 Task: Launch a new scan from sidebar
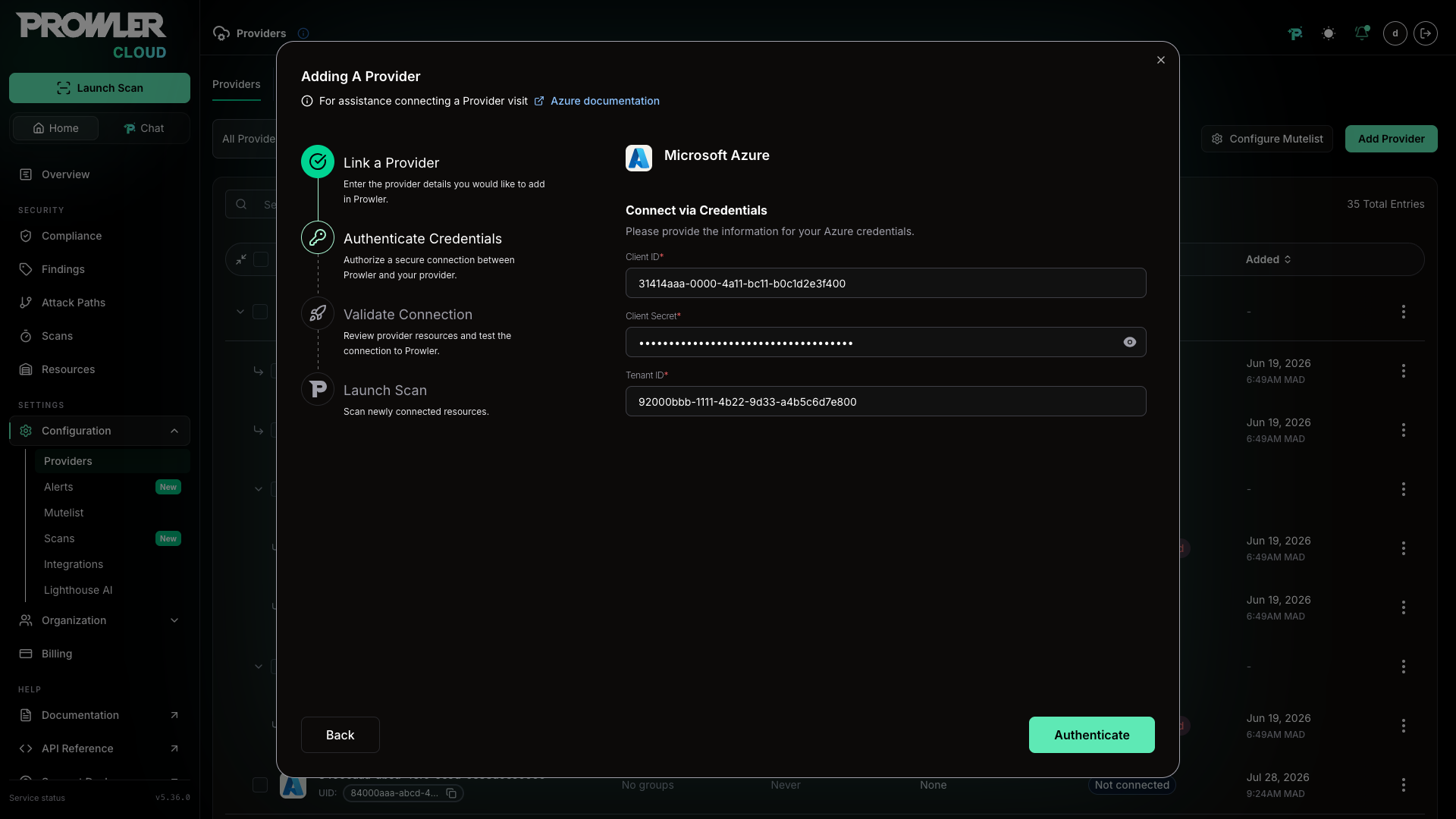99,88
